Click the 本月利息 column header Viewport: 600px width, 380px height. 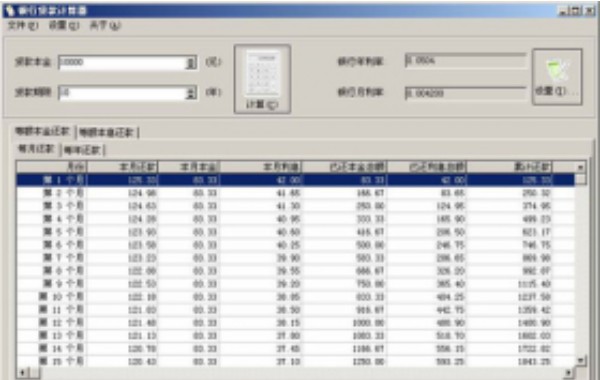click(261, 167)
